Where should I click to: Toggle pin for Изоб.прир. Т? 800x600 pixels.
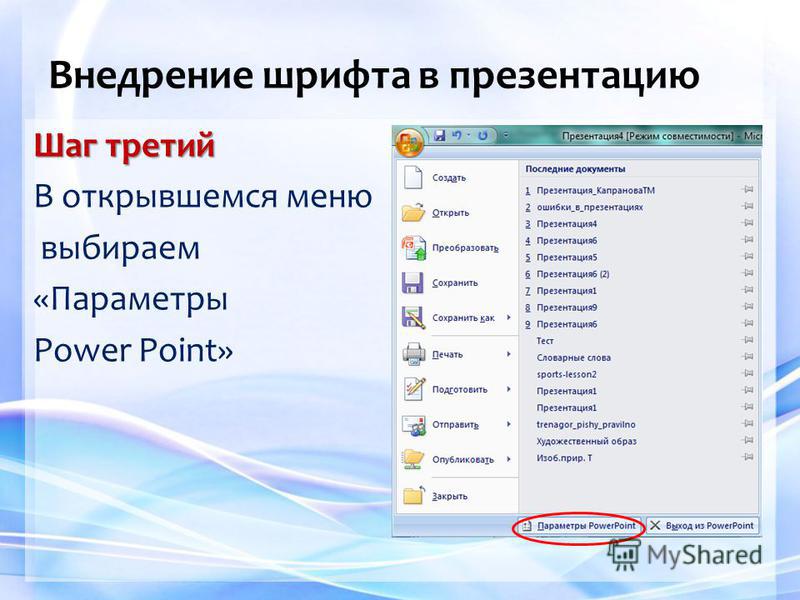click(x=747, y=458)
